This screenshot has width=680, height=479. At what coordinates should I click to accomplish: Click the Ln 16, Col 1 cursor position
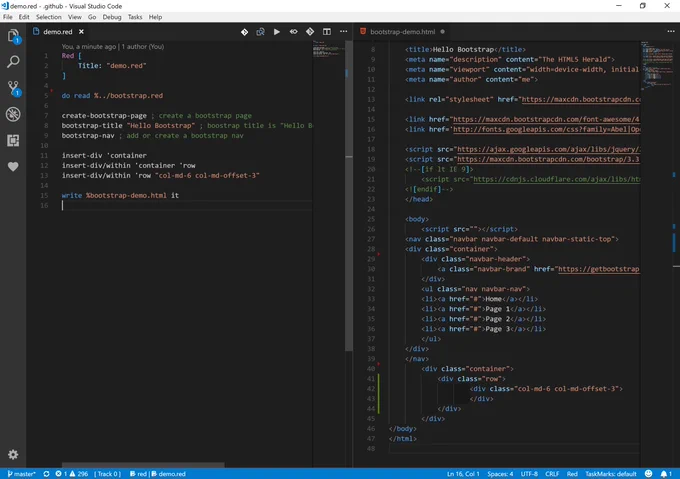(x=463, y=474)
